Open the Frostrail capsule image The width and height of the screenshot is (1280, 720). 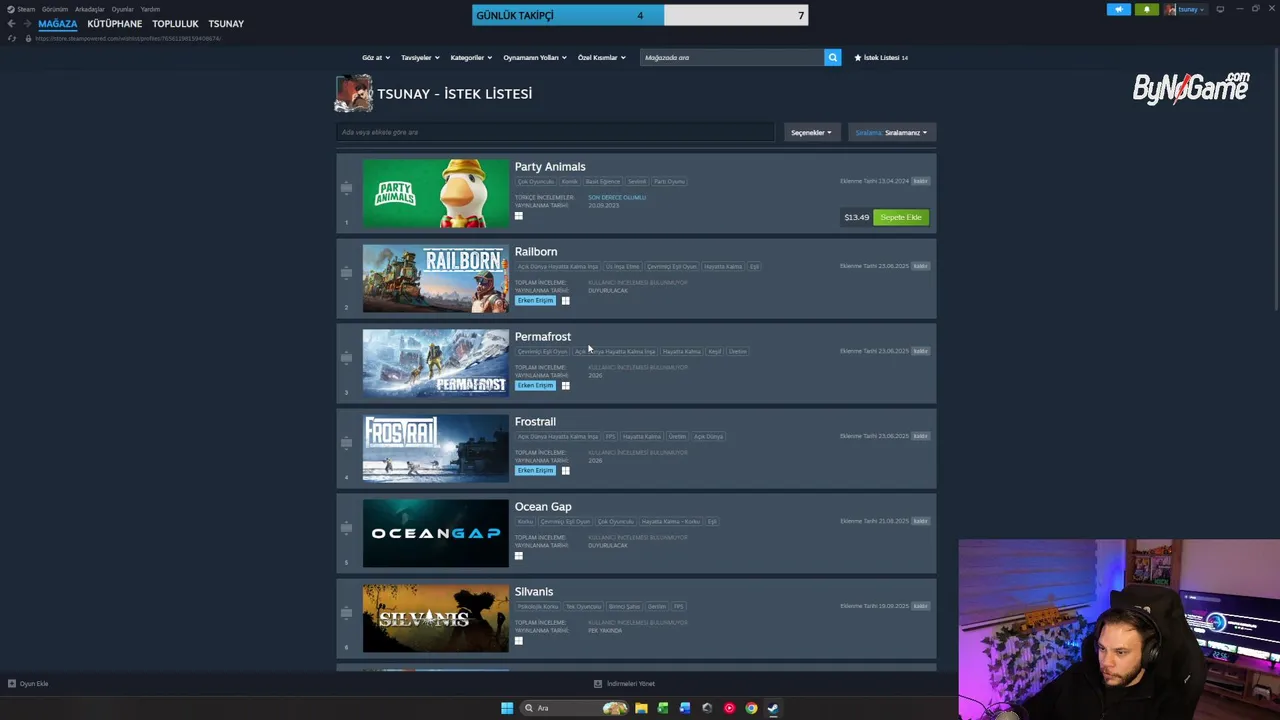coord(435,448)
